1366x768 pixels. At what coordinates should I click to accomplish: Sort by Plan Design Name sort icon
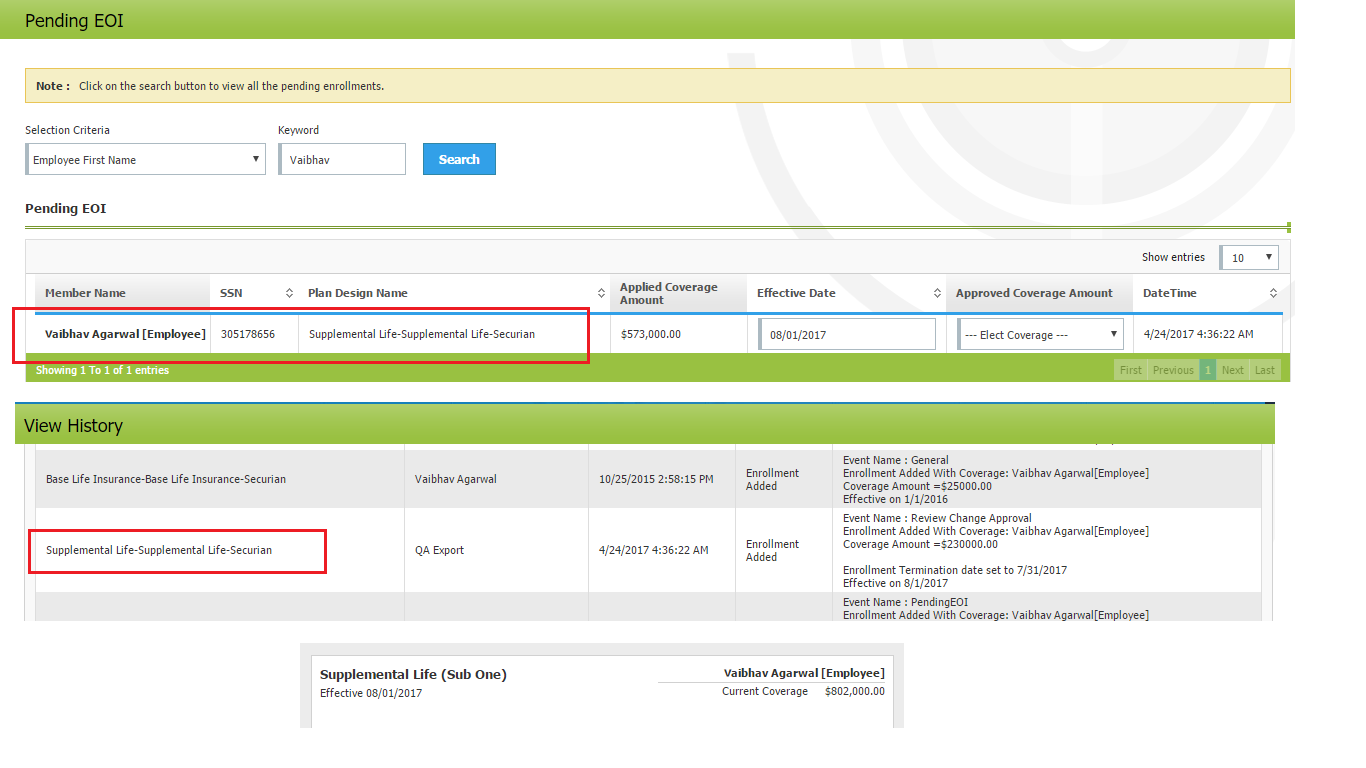(x=601, y=293)
